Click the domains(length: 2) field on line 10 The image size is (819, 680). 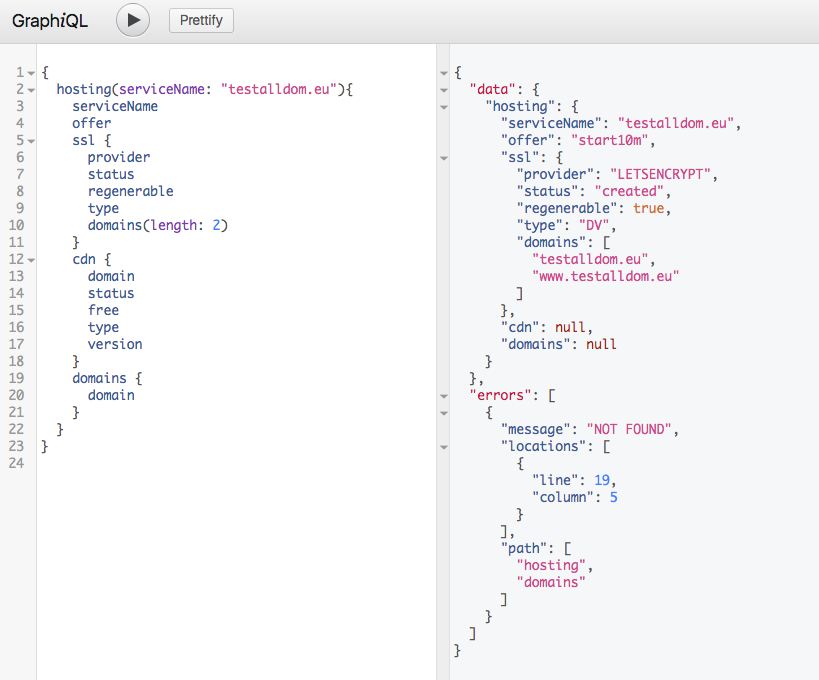[x=158, y=225]
